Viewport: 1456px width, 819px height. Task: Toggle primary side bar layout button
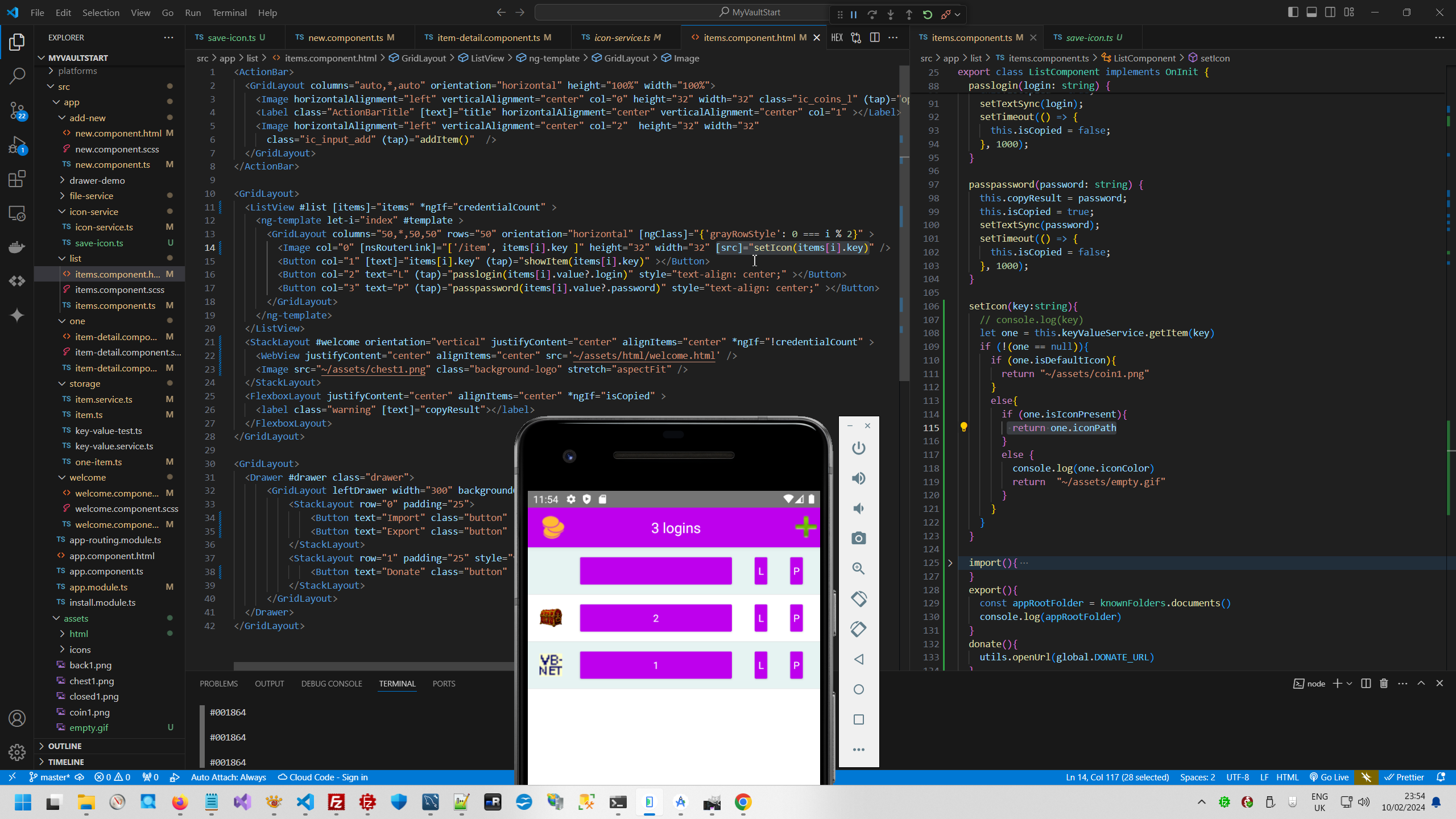(1293, 12)
